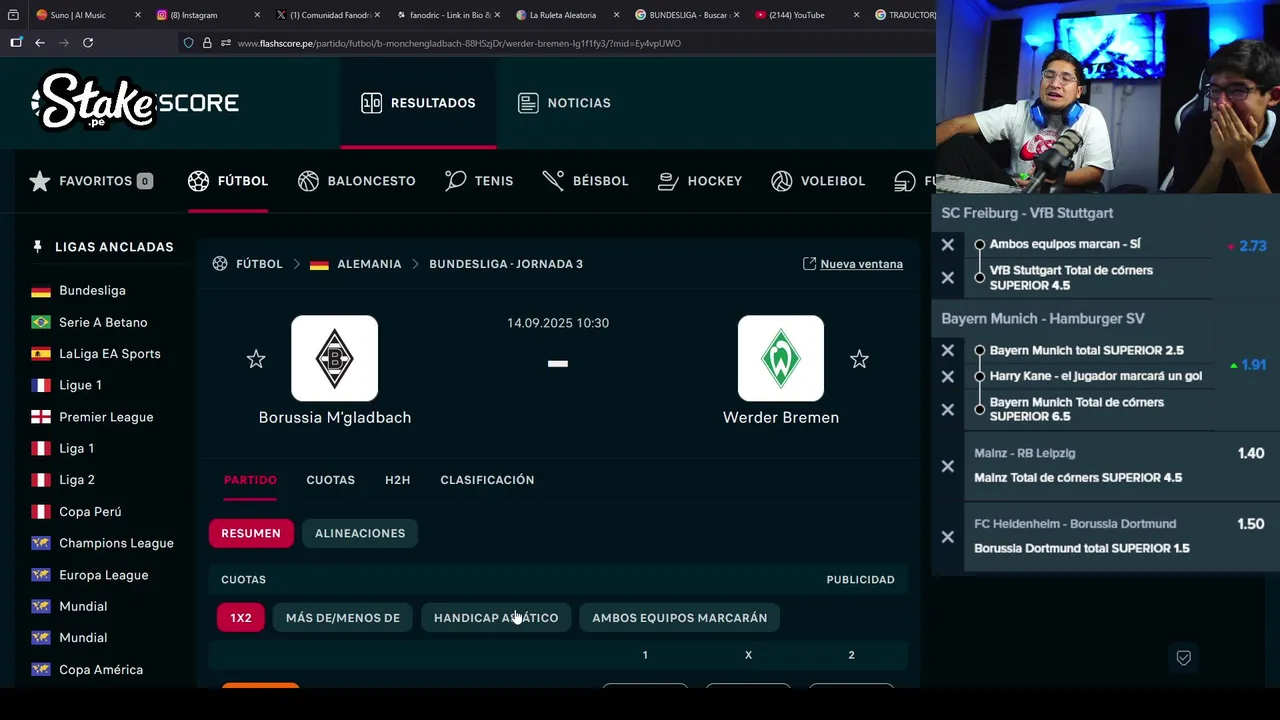Remove Bayern Munich total SUPERIOR 2.5 bet
1280x720 pixels.
948,351
